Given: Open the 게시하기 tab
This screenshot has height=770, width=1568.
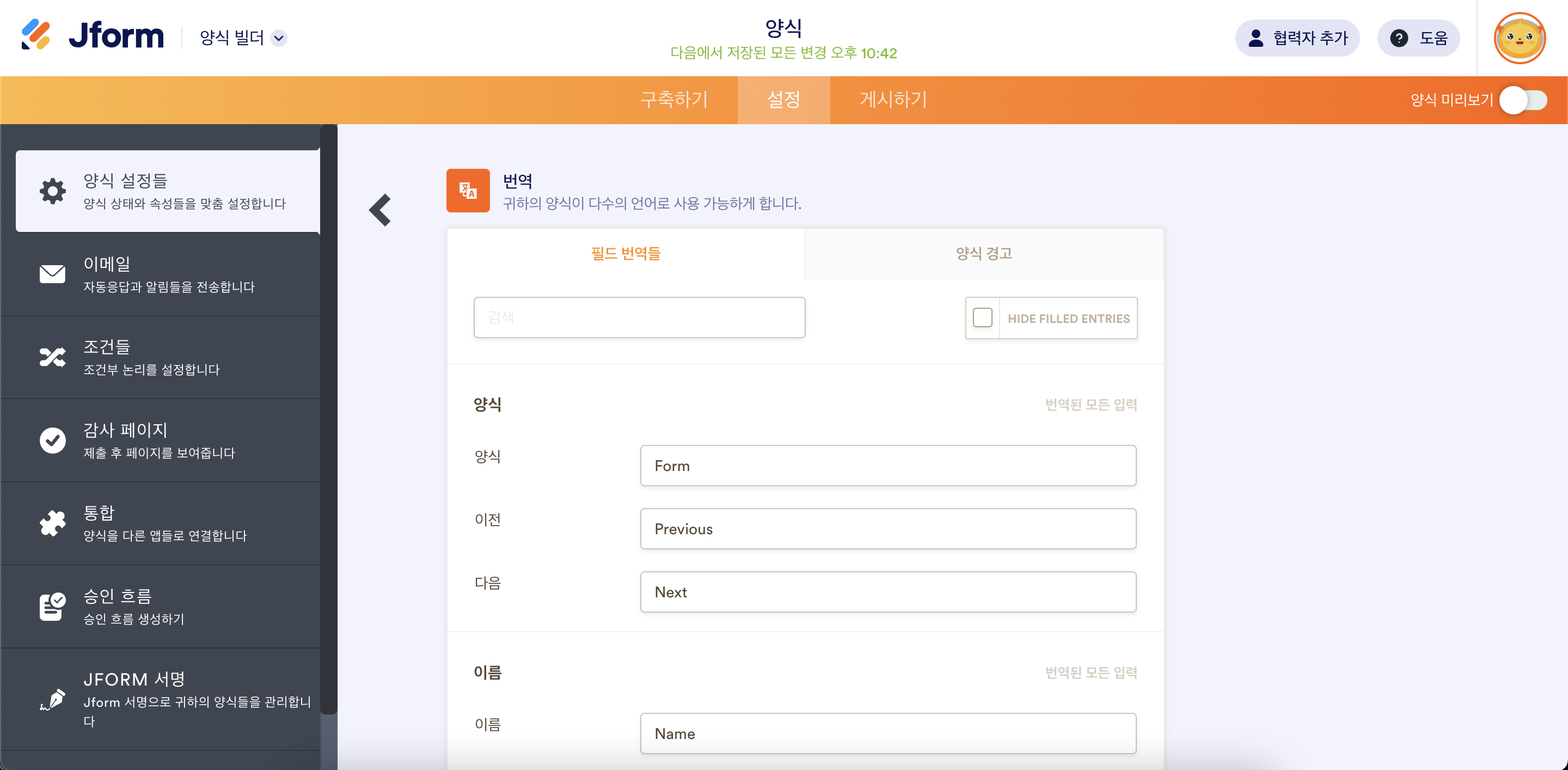Looking at the screenshot, I should (893, 100).
